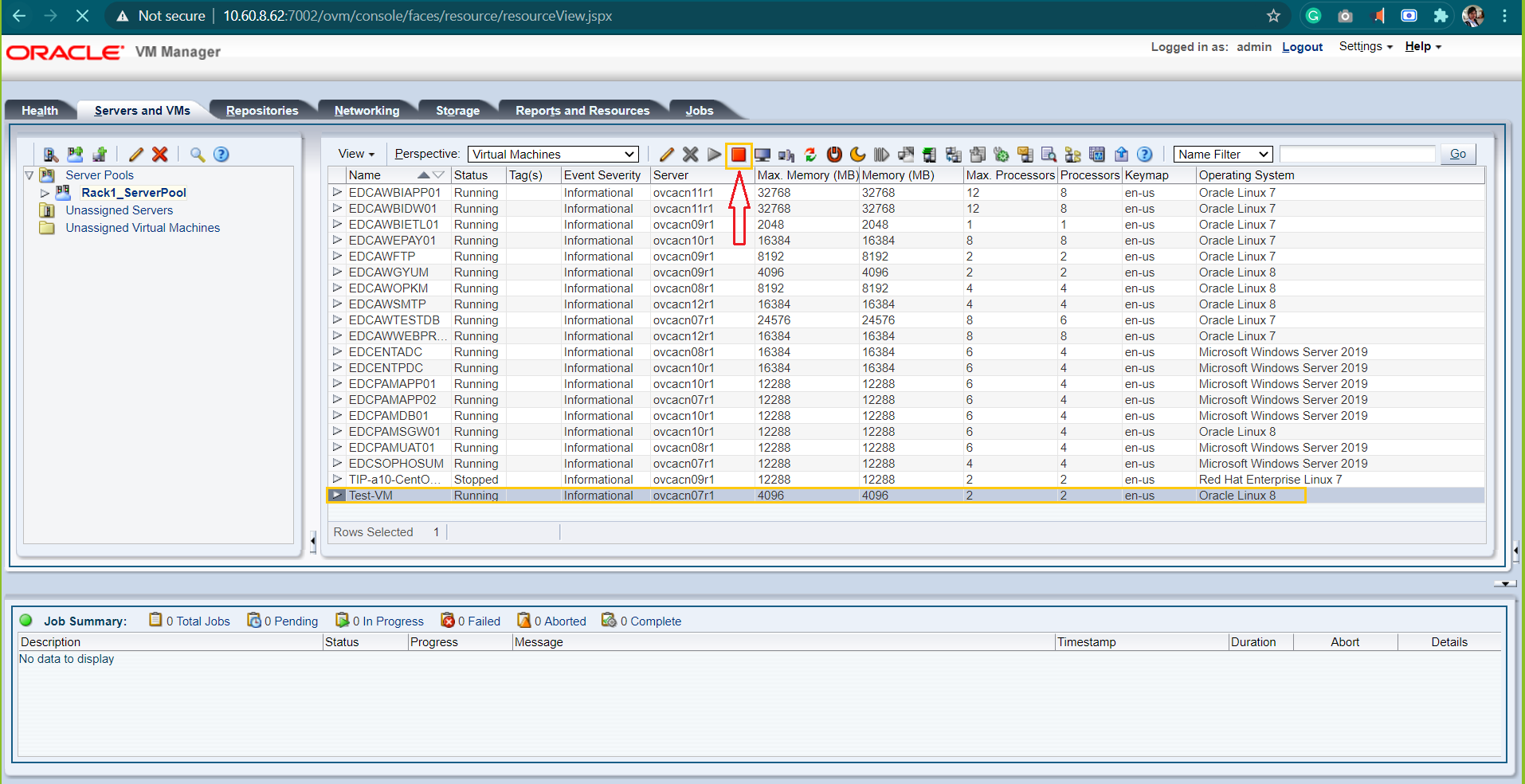Click the Discover Servers icon
The image size is (1525, 784).
[51, 155]
